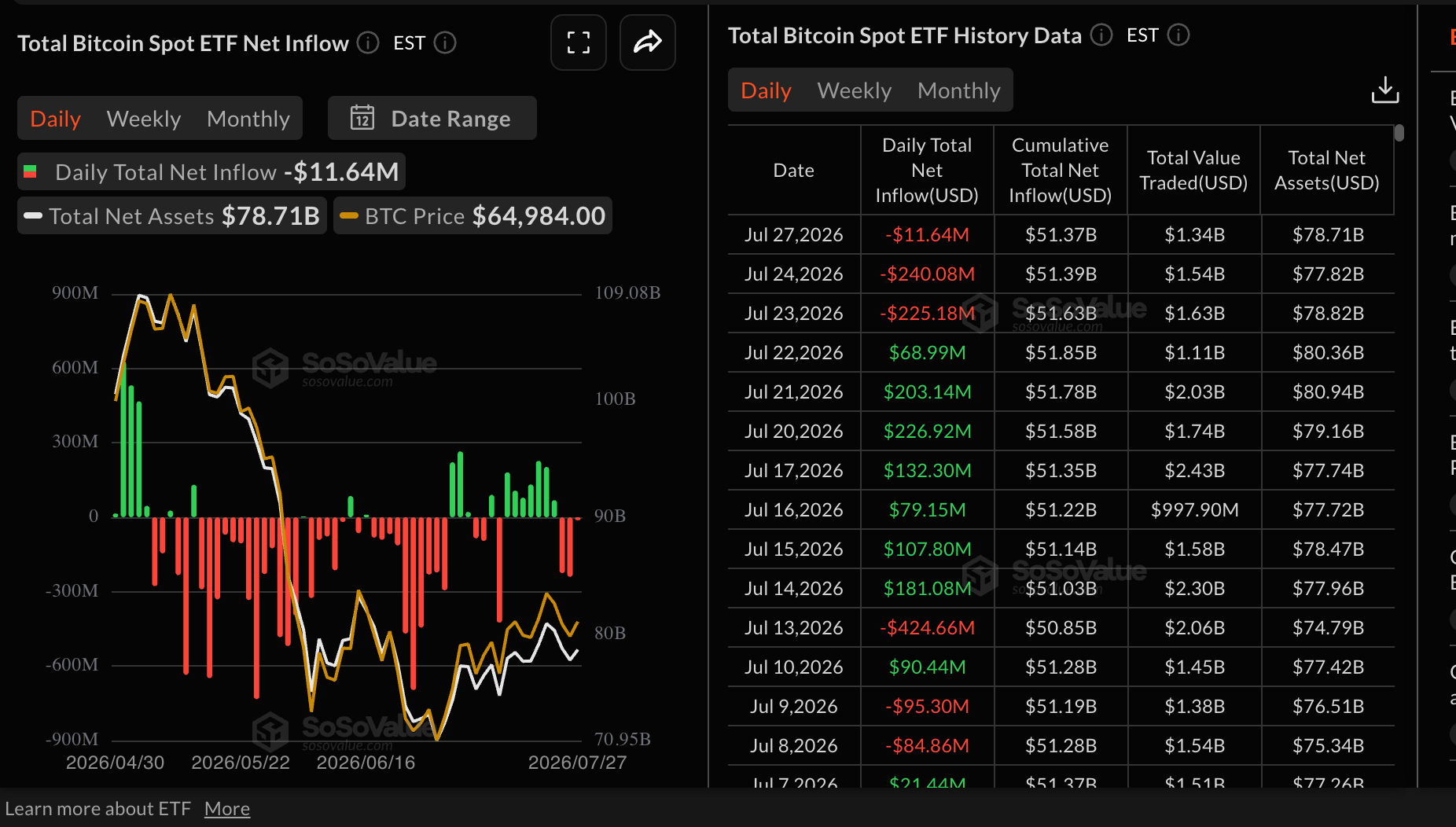Open EST info icon in History Data panel

point(1178,35)
